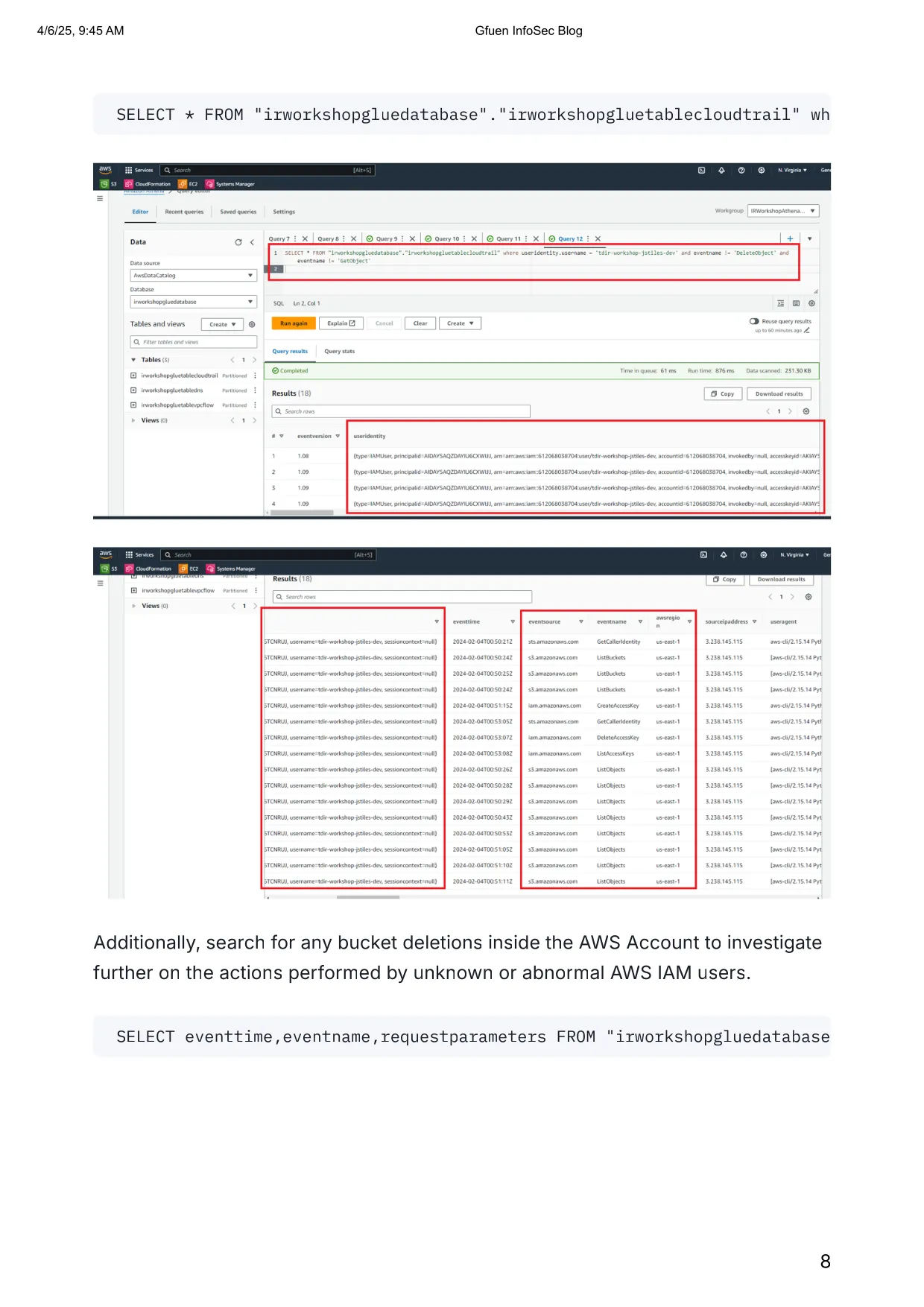Screen dimensions: 924x1307
Task: Open actions menu for irworkshopgluetablecloudtrail table
Action: [255, 376]
